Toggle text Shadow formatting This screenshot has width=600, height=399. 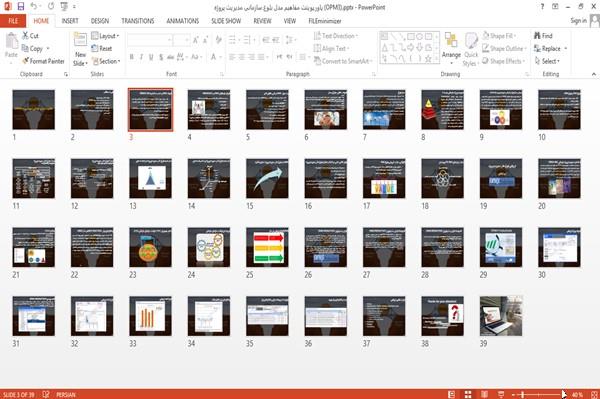pos(161,57)
